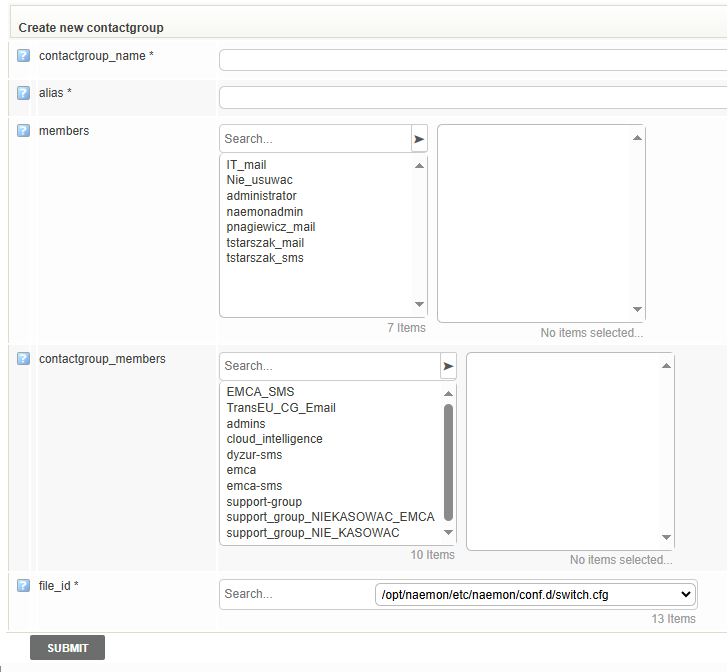Open the file_id config path dropdown
Screen dimensions: 727x672
tap(535, 594)
